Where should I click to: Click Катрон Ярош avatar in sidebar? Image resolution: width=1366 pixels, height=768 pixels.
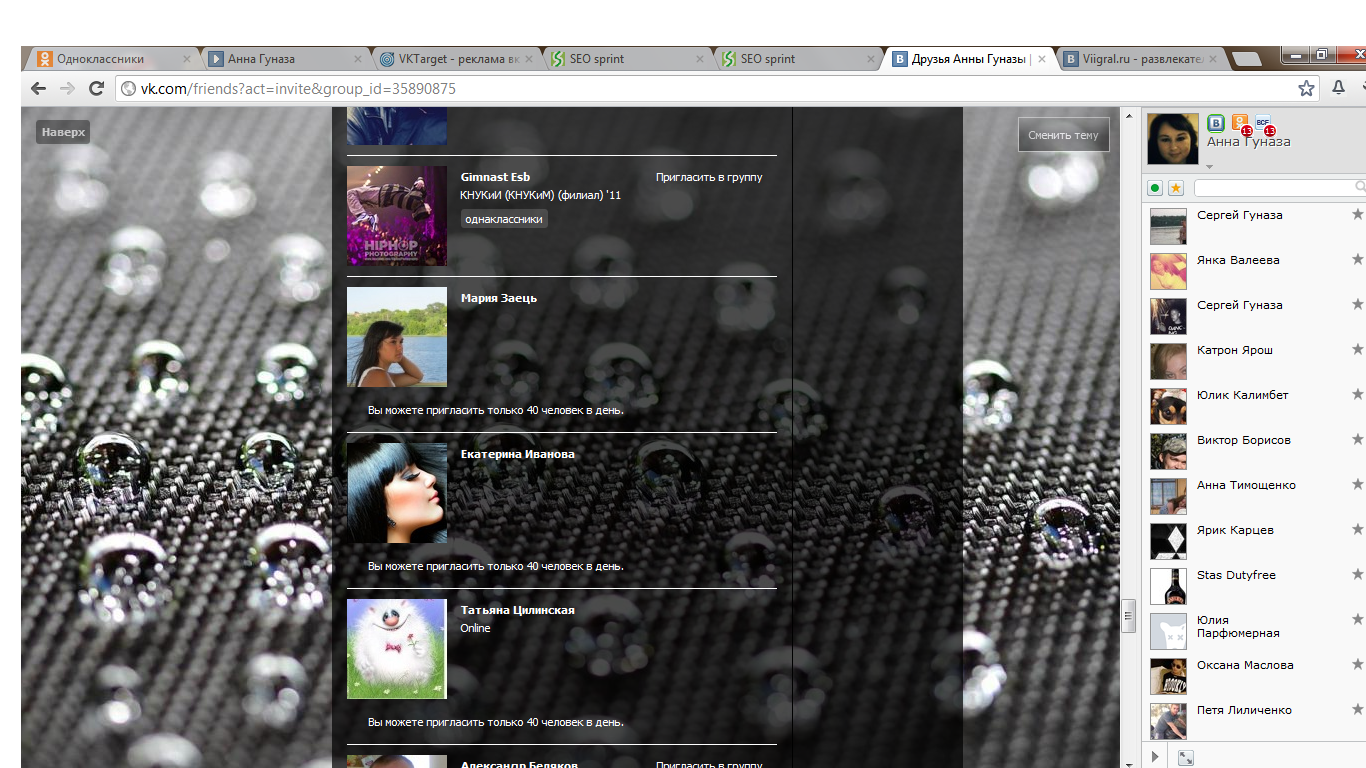(x=1168, y=361)
